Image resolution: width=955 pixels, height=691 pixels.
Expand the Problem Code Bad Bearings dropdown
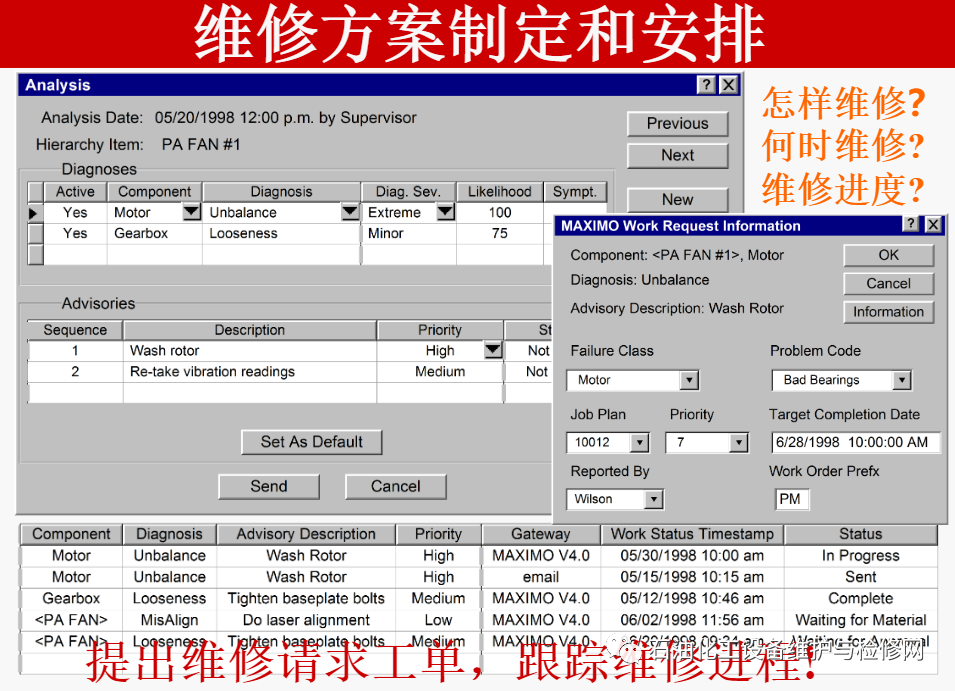pyautogui.click(x=901, y=381)
